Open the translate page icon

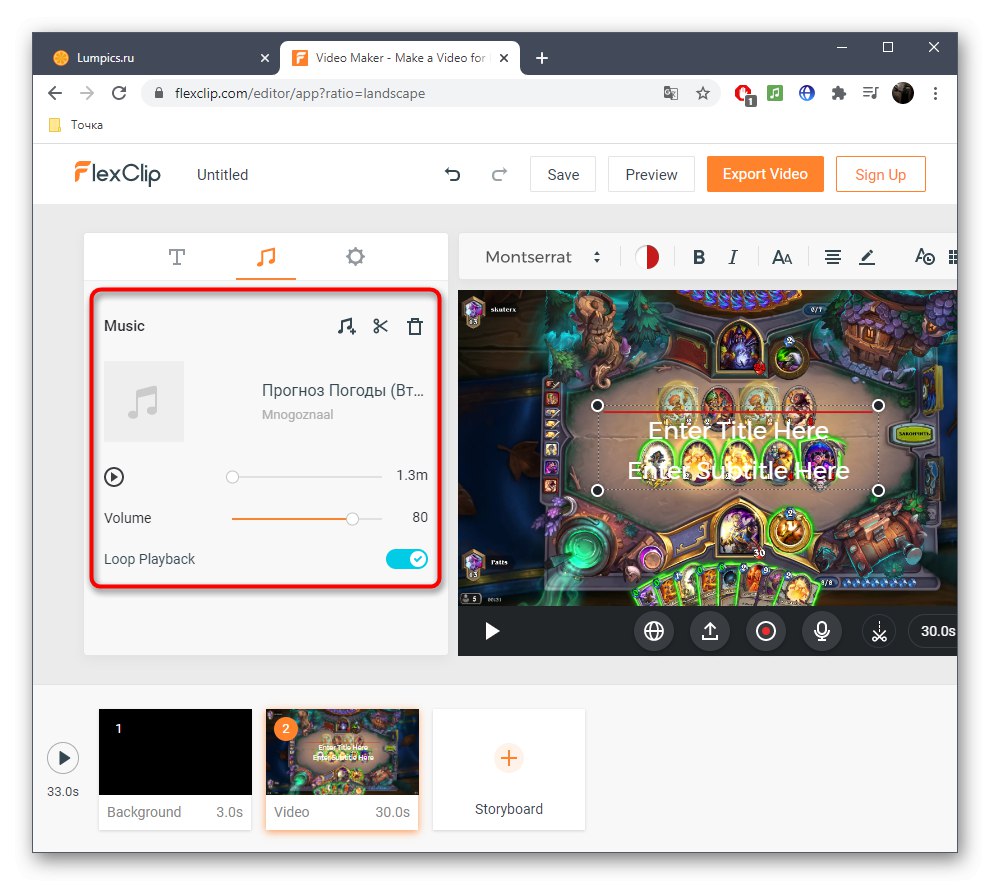click(x=671, y=93)
